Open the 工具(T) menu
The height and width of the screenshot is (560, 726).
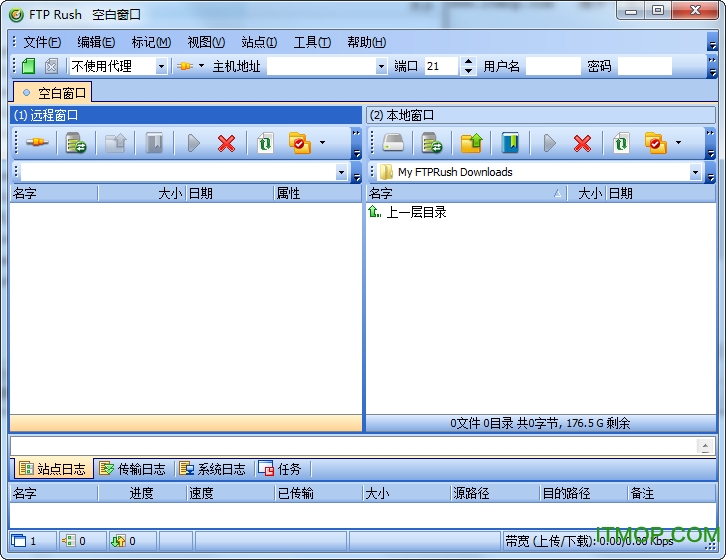312,42
